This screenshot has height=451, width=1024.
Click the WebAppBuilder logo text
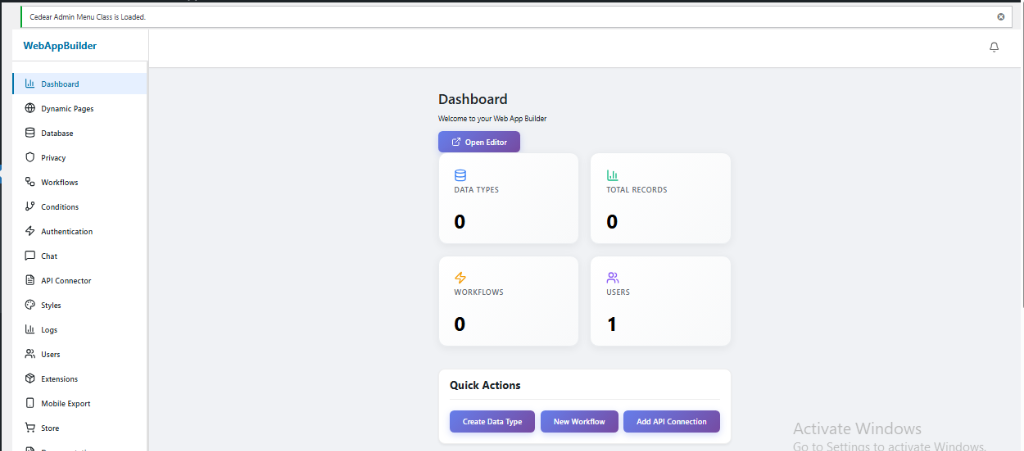(x=60, y=46)
